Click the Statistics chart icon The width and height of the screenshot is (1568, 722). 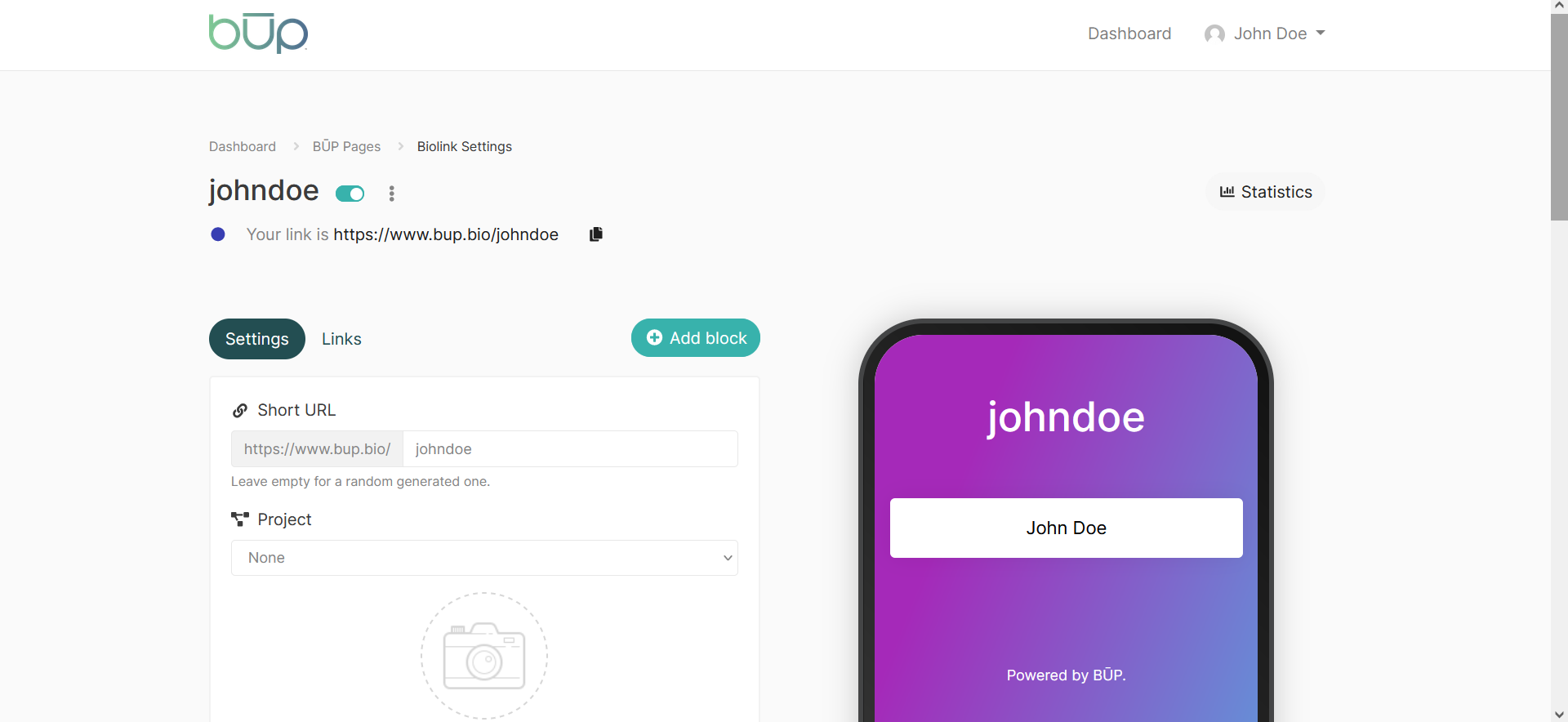click(x=1227, y=192)
